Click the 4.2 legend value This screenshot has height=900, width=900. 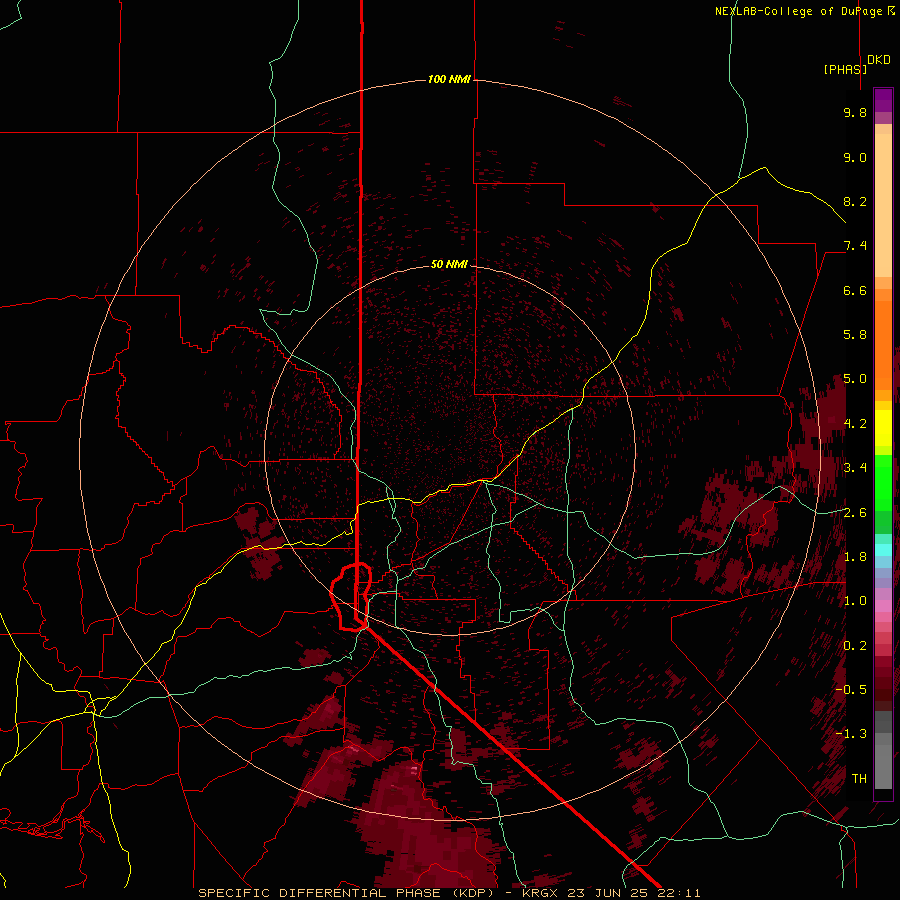(x=855, y=424)
